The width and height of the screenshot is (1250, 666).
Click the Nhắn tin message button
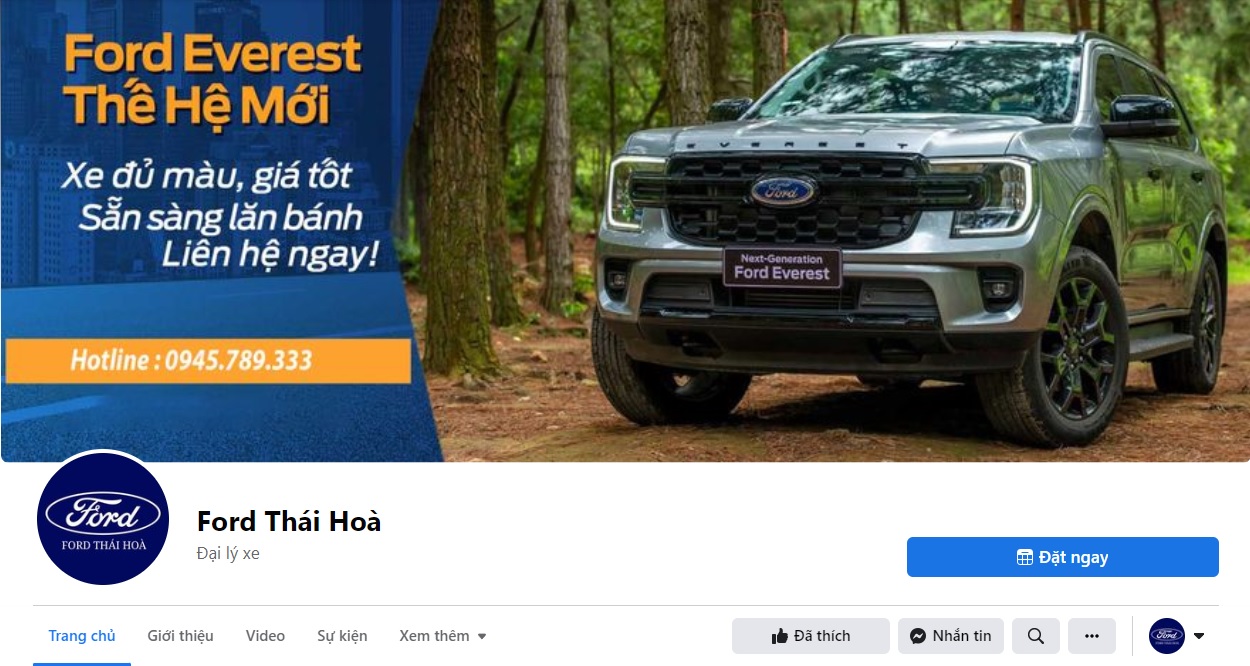951,636
